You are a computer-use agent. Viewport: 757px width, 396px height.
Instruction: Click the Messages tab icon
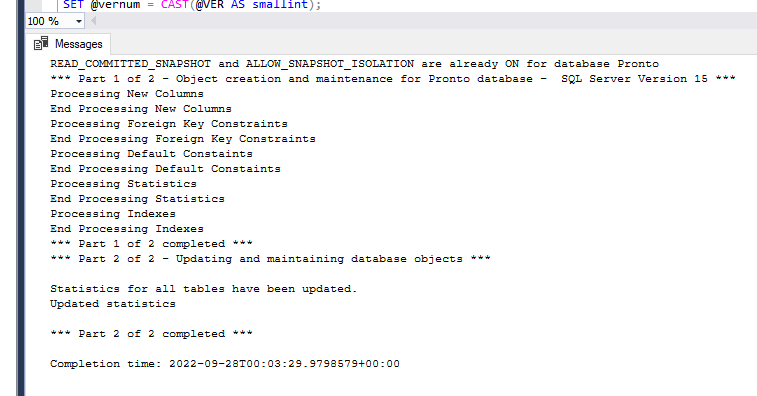[41, 43]
